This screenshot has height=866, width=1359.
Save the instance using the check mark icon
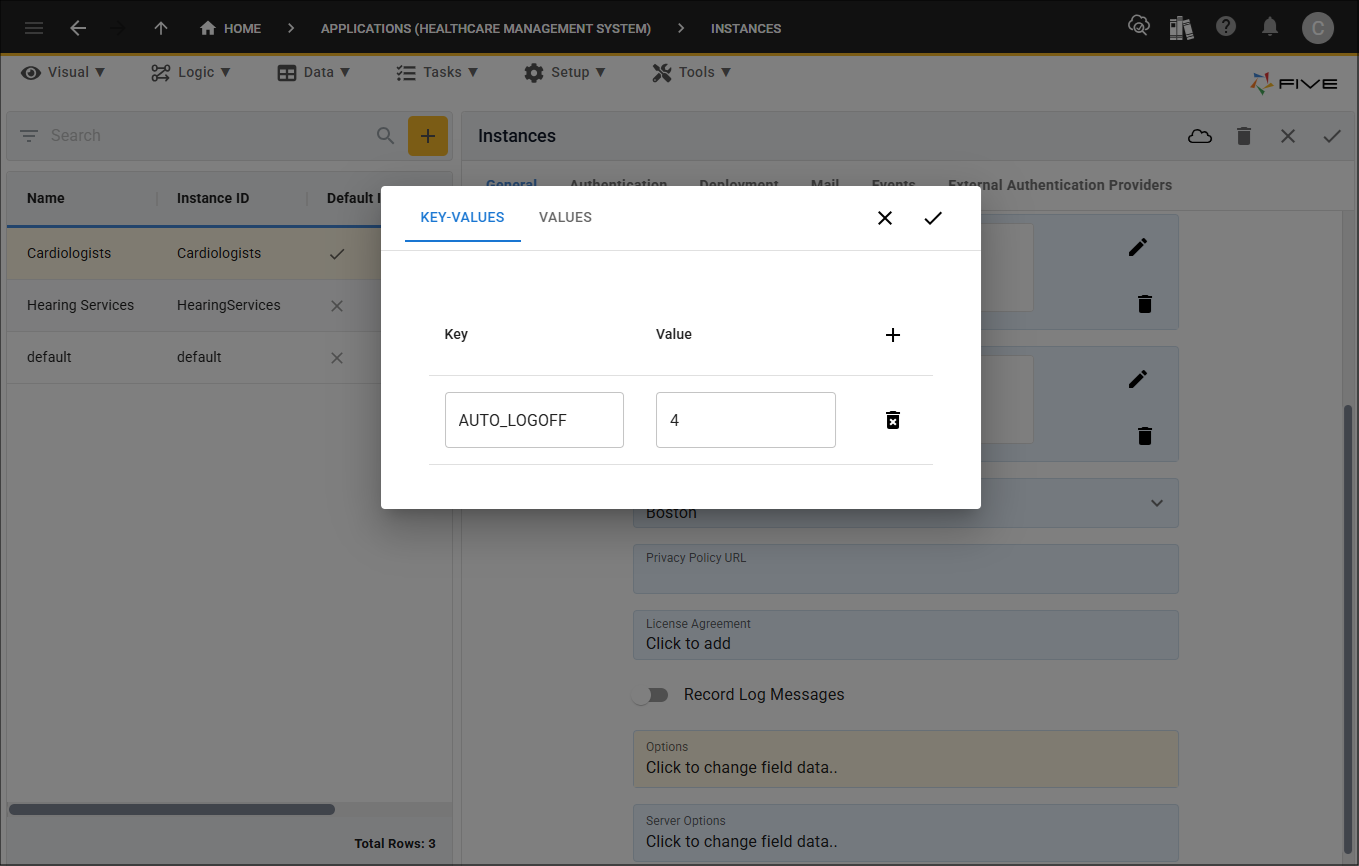[x=1331, y=135]
